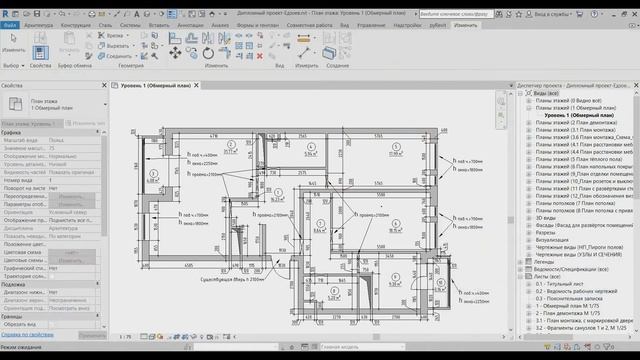Switch to the Архитектура ribbon tab
640x360 pixels.
(38, 25)
